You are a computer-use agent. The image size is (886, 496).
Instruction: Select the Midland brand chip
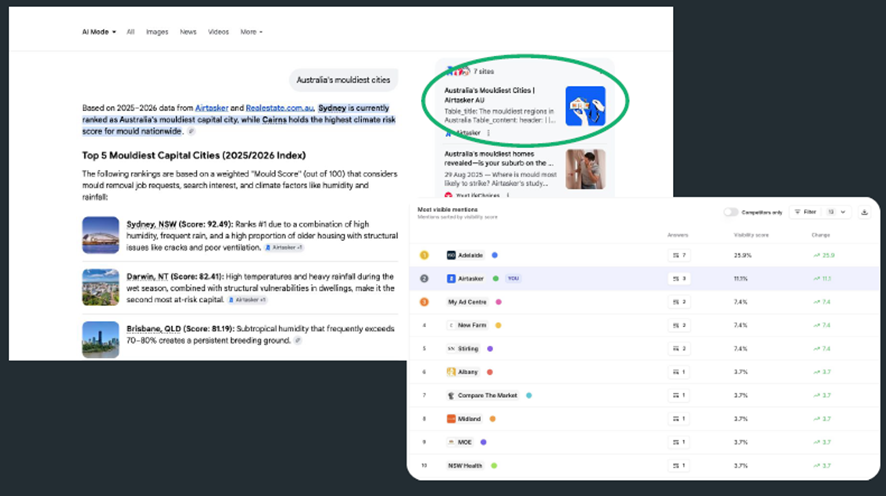pos(464,419)
